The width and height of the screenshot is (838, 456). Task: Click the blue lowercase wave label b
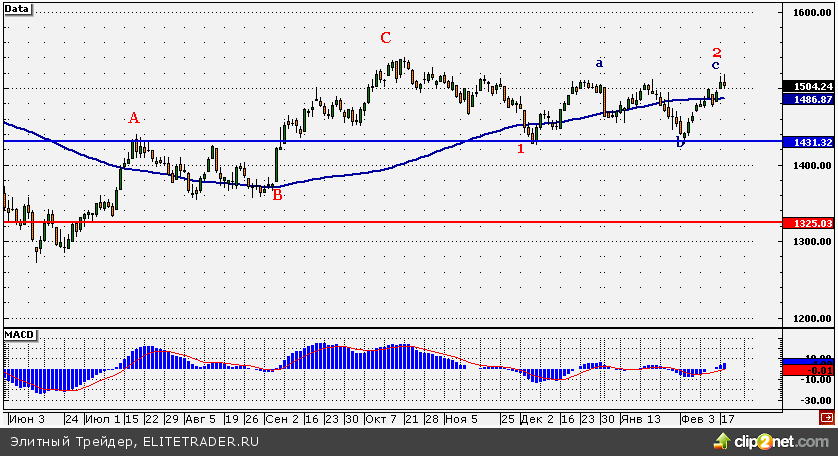[x=680, y=143]
